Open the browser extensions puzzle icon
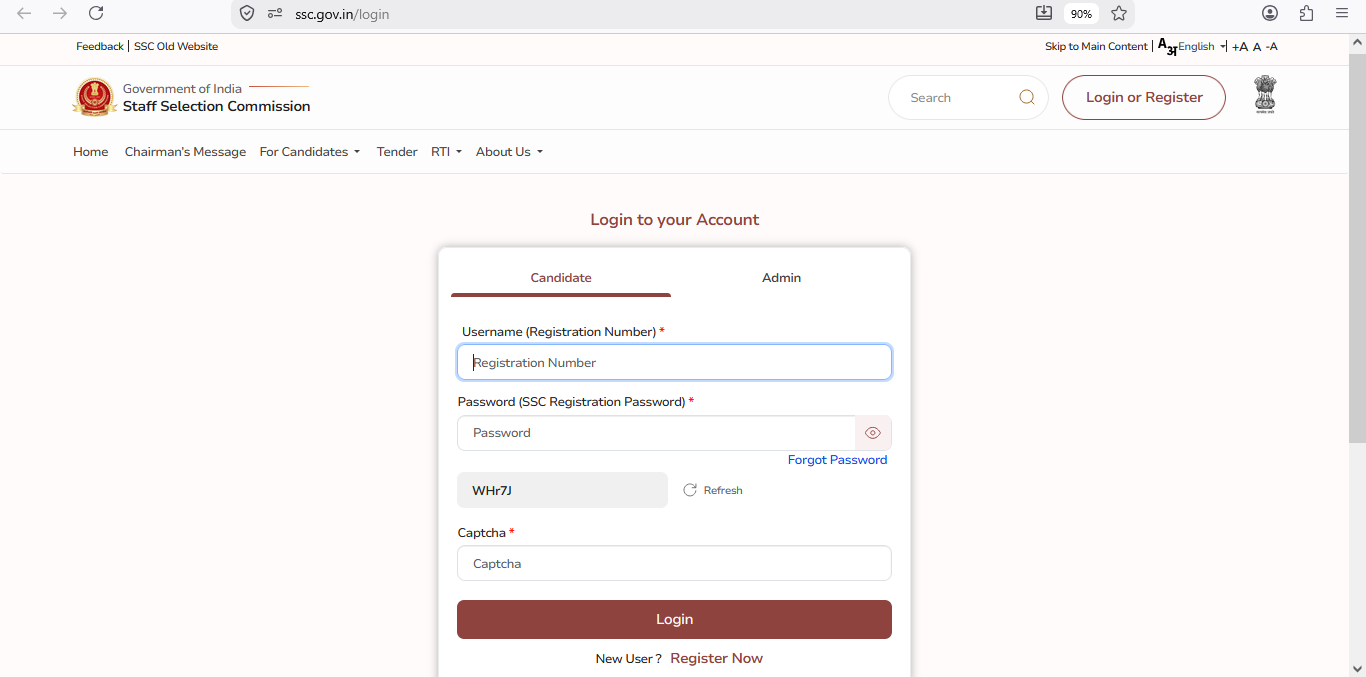The height and width of the screenshot is (677, 1366). tap(1306, 13)
